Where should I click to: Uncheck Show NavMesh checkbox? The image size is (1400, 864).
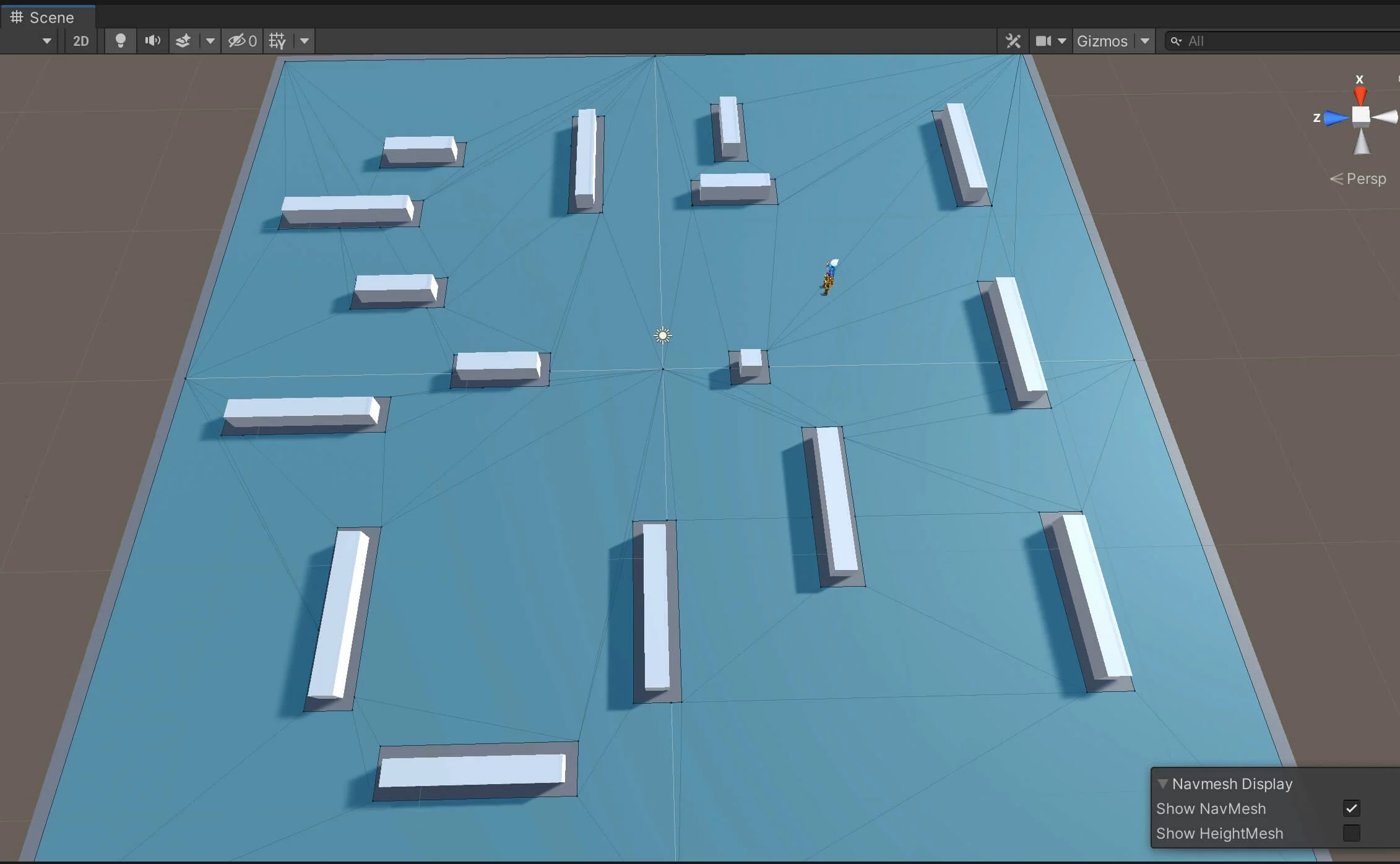point(1351,808)
